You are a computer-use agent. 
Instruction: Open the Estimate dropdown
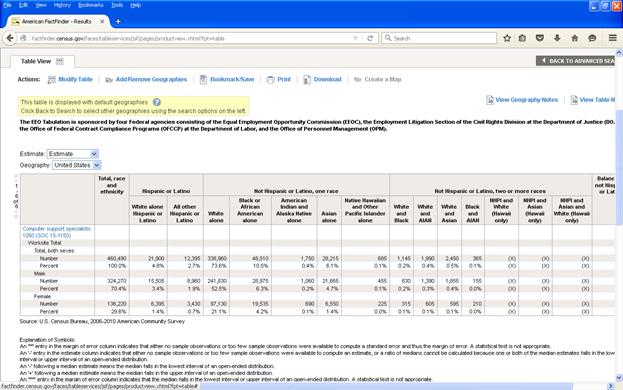[73, 154]
